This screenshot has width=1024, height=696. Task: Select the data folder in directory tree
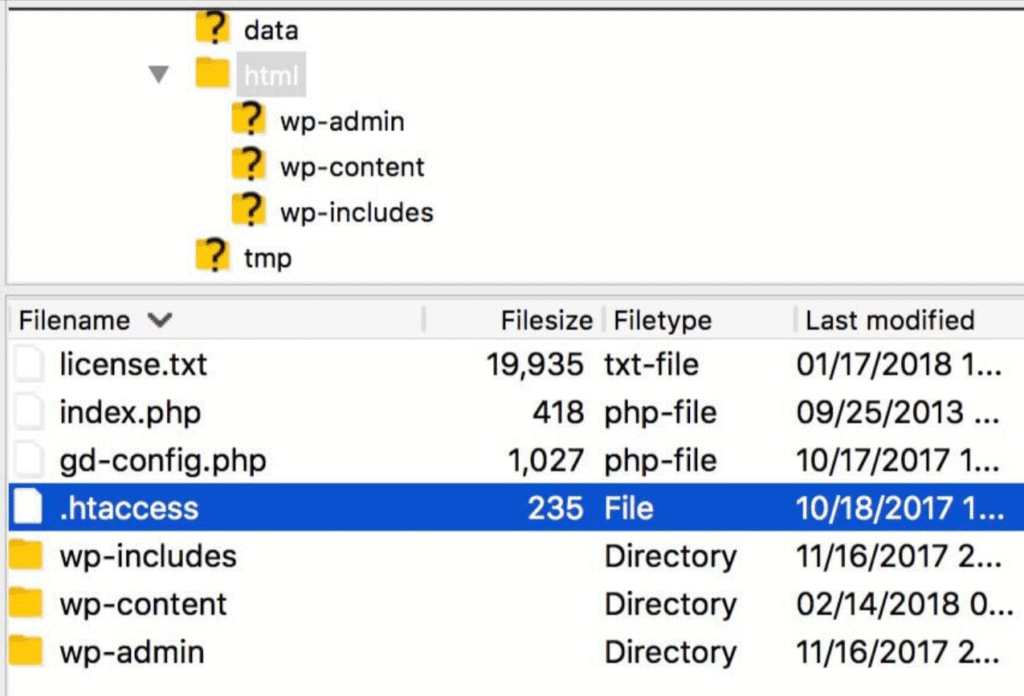point(270,30)
